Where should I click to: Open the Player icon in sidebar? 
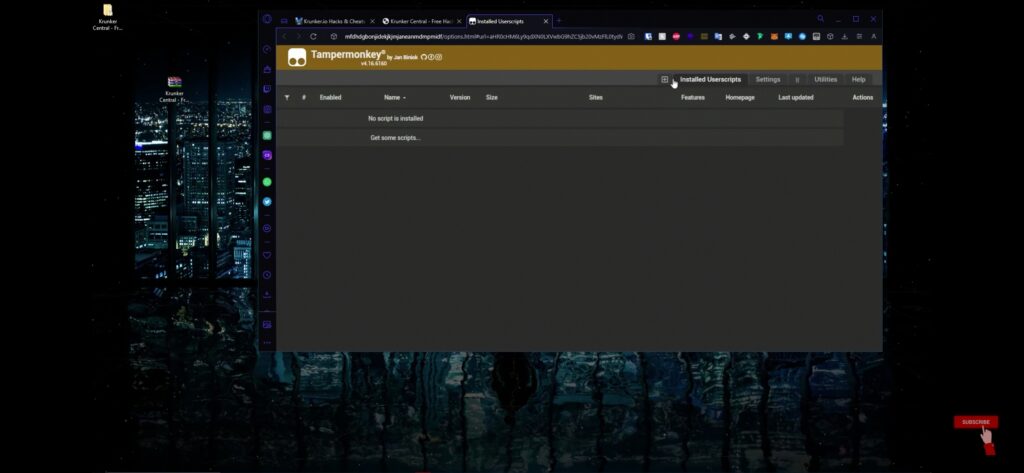click(x=266, y=229)
